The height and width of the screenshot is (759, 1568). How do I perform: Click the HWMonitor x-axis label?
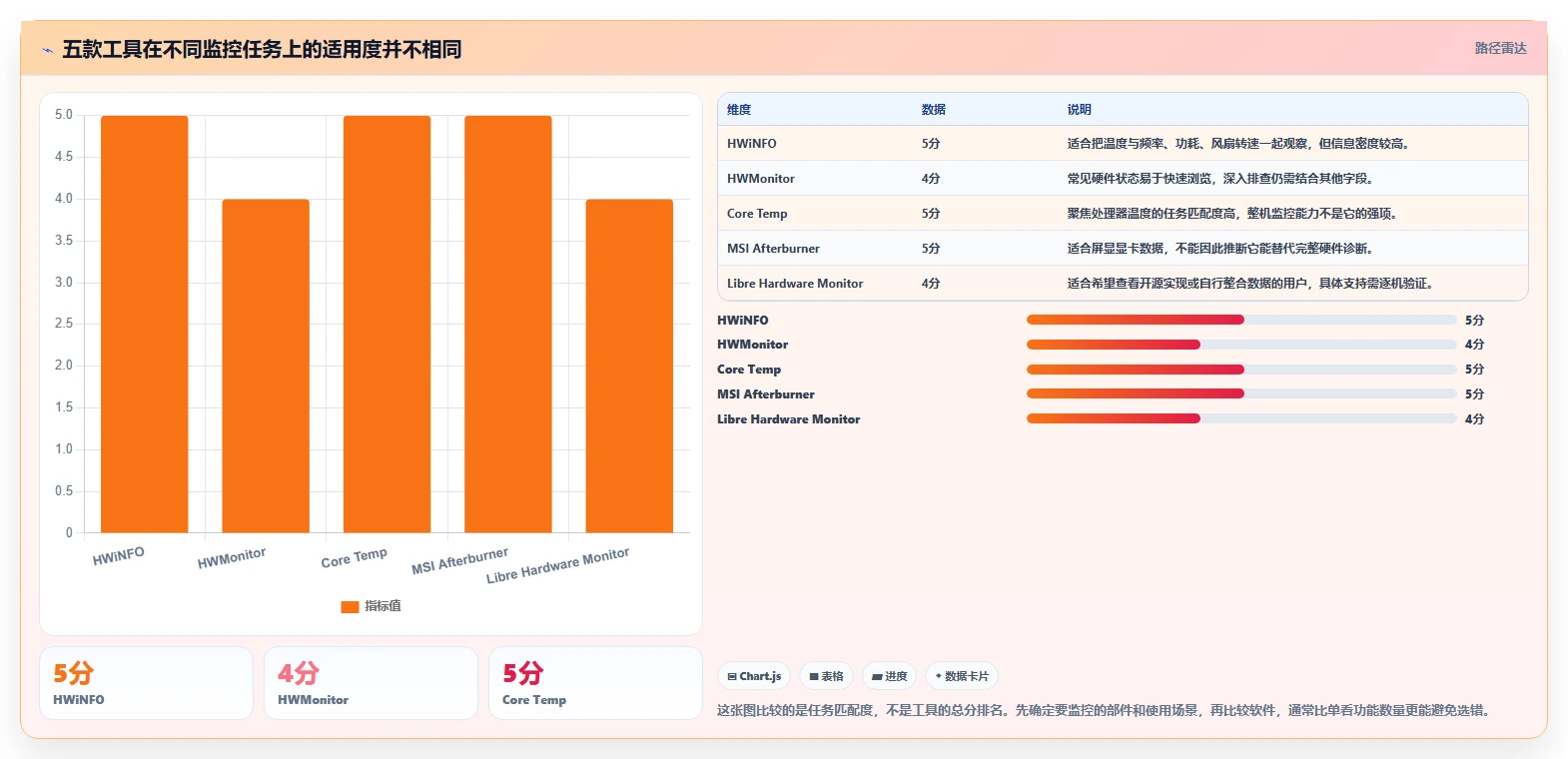click(x=232, y=558)
